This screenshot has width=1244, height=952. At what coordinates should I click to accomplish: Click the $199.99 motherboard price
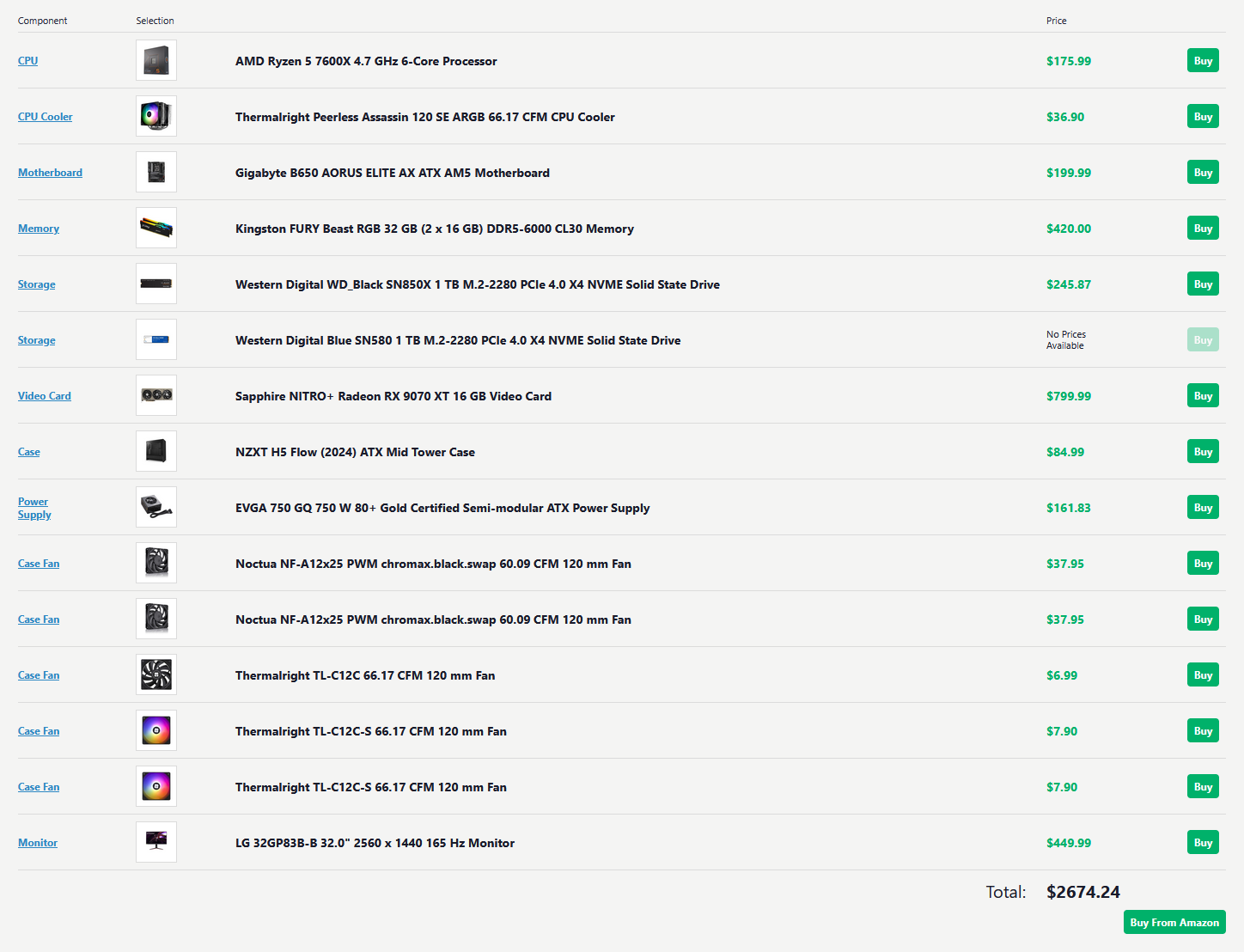coord(1069,173)
